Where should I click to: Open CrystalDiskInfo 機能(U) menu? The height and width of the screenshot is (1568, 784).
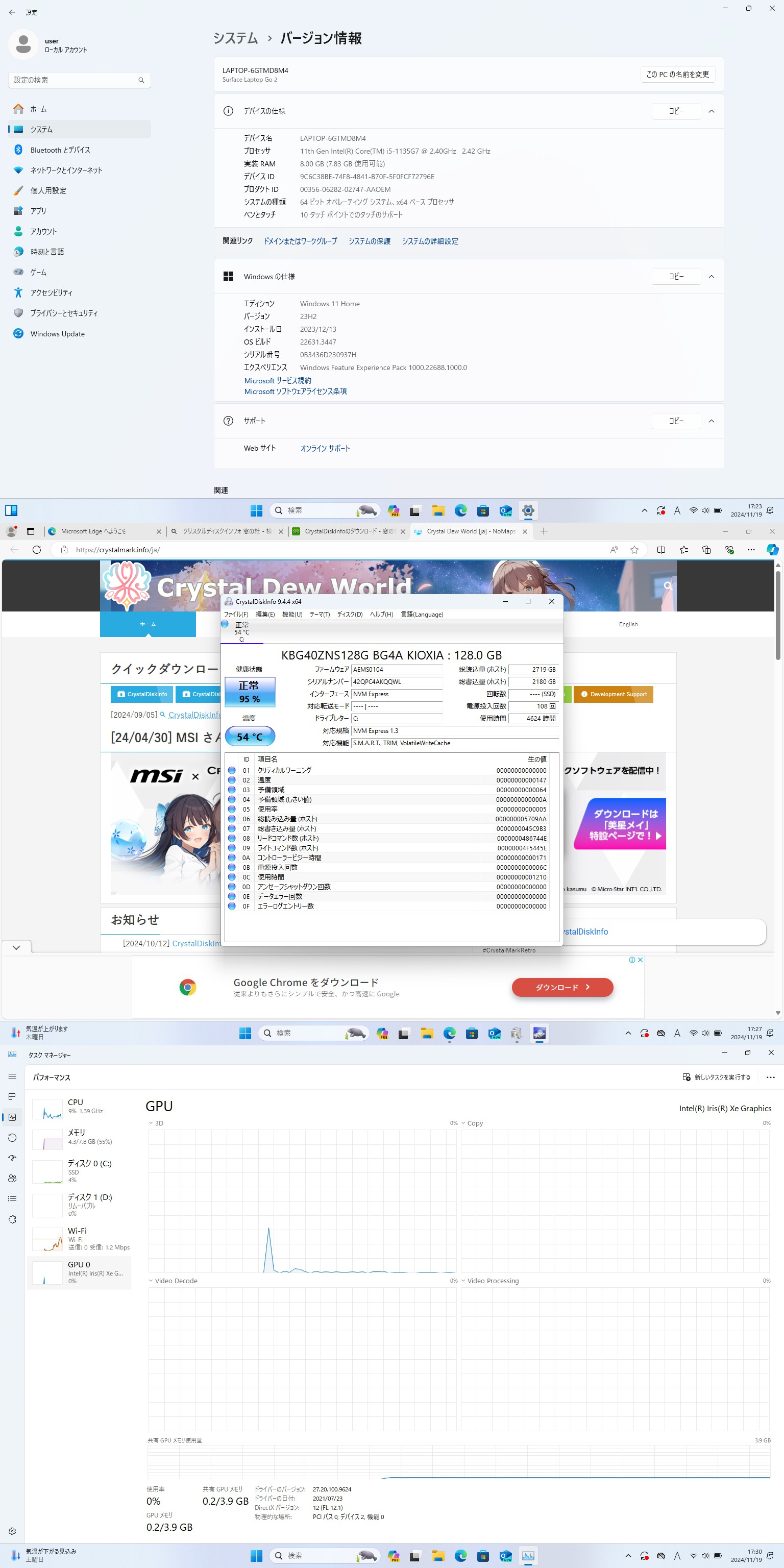[x=292, y=614]
